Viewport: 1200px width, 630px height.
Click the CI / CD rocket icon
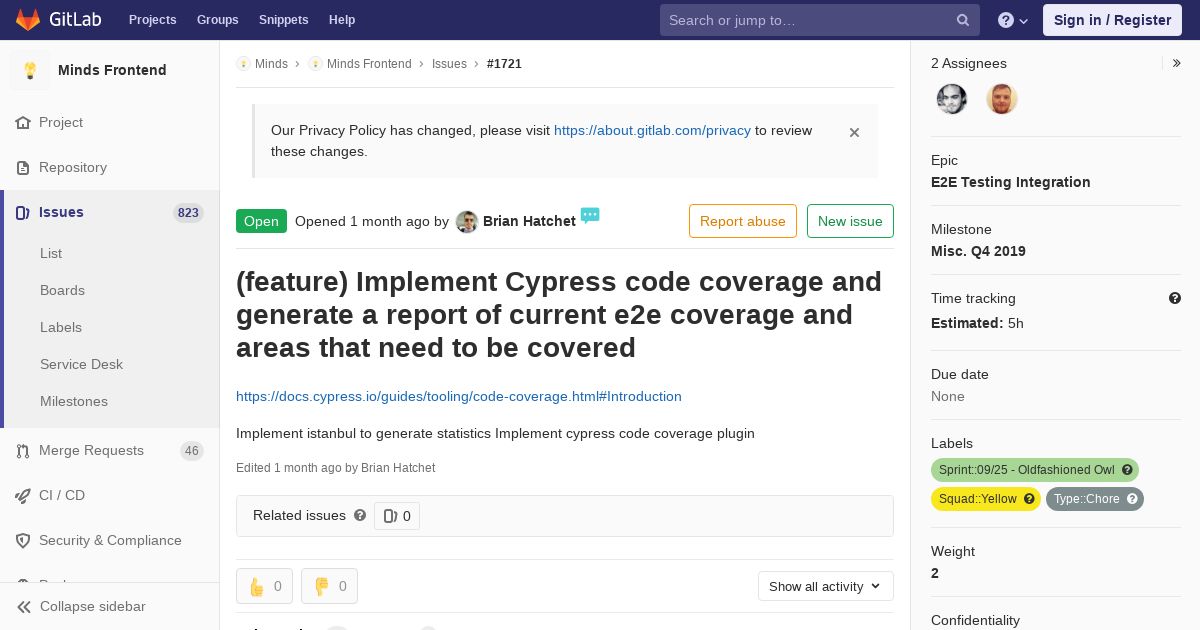23,495
